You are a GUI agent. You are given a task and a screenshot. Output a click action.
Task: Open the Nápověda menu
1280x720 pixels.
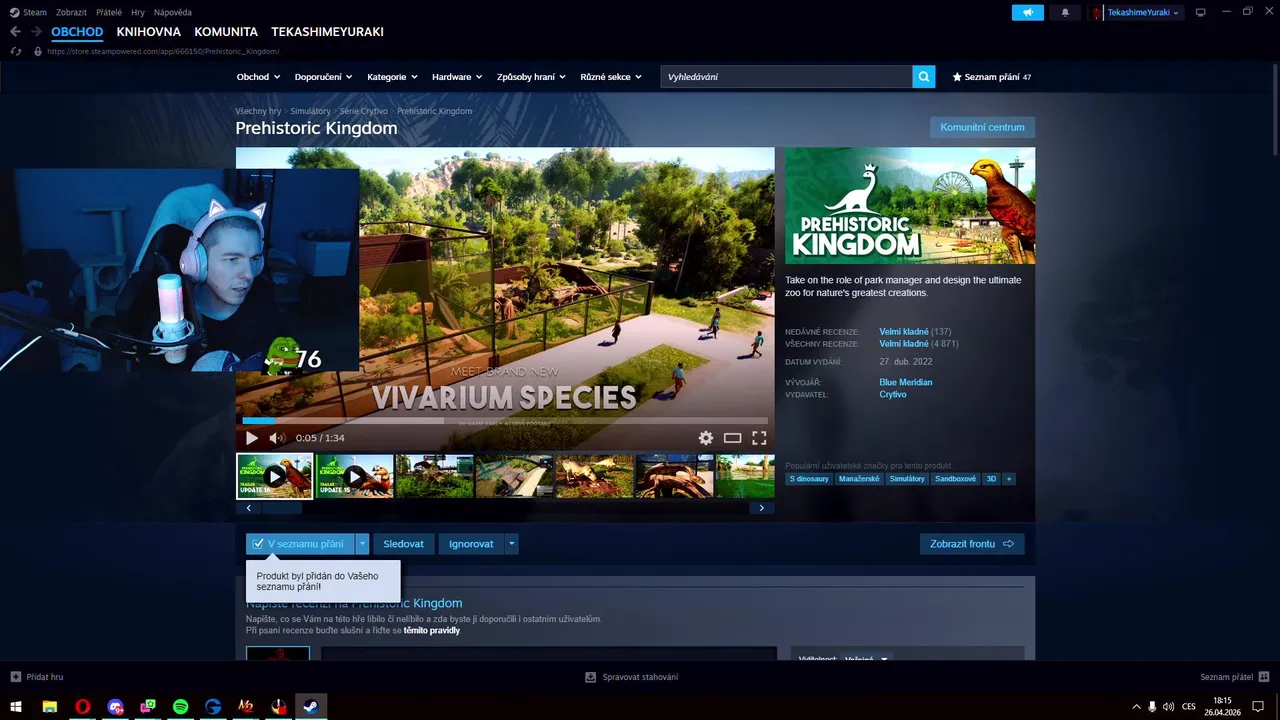tap(173, 12)
